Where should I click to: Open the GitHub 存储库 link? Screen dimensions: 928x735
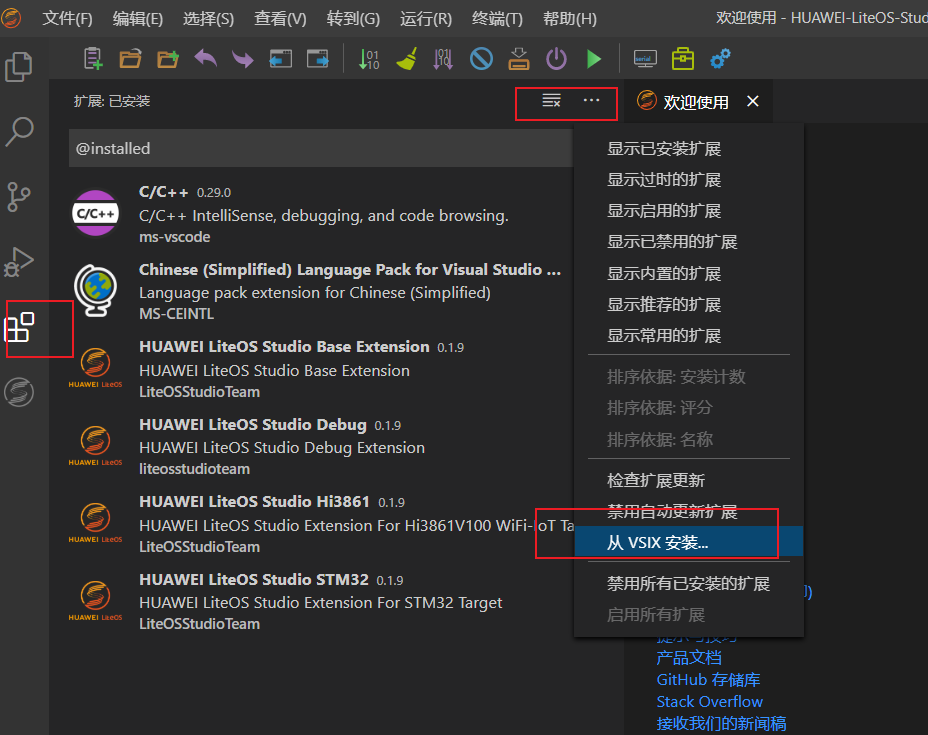coord(708,680)
